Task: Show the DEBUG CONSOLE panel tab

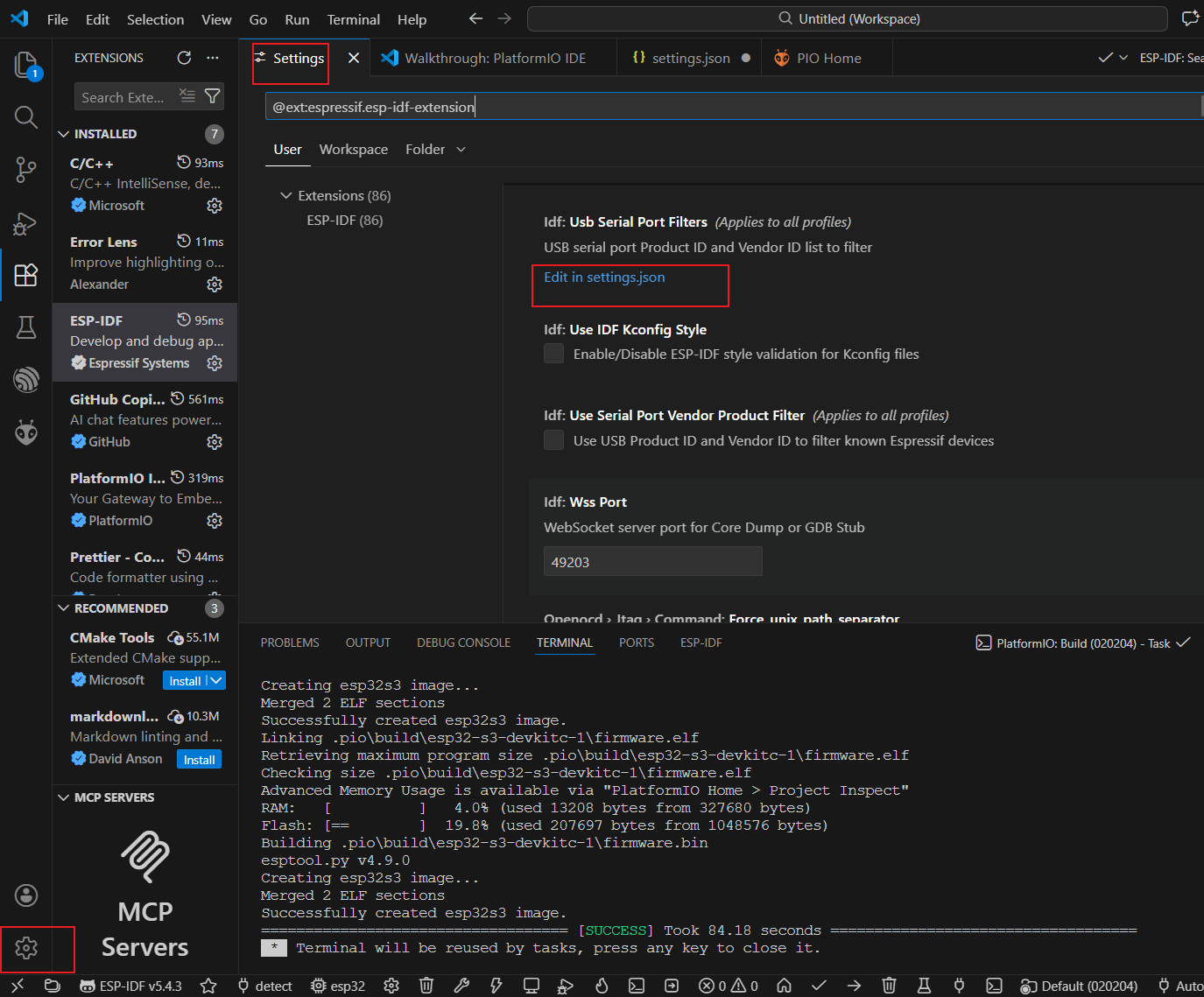Action: click(463, 642)
